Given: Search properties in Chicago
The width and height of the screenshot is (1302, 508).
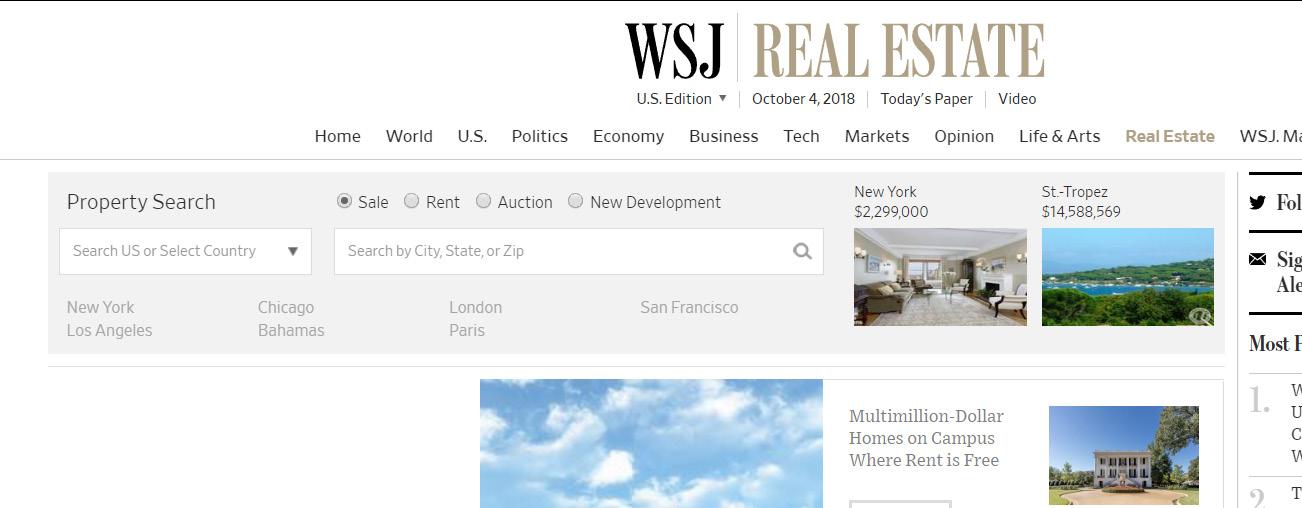Looking at the screenshot, I should [x=286, y=308].
